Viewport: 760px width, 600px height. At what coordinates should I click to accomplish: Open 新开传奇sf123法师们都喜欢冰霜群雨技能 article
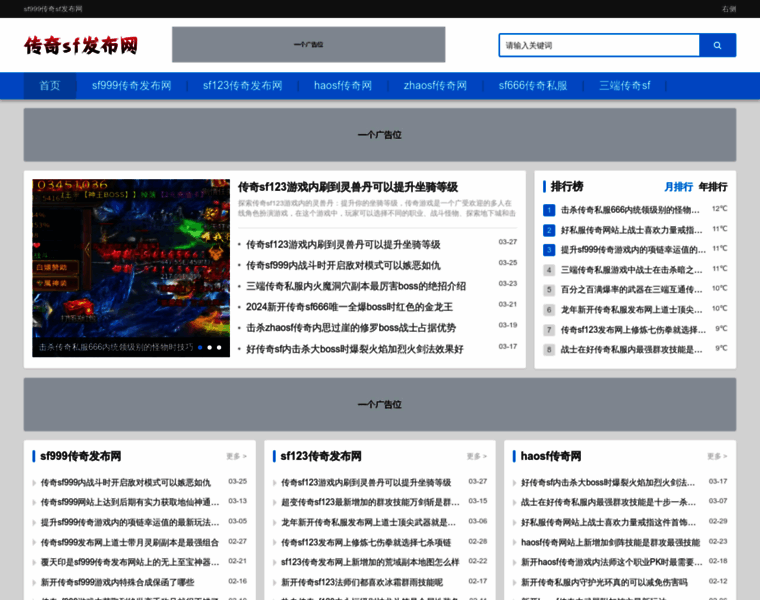(x=362, y=582)
